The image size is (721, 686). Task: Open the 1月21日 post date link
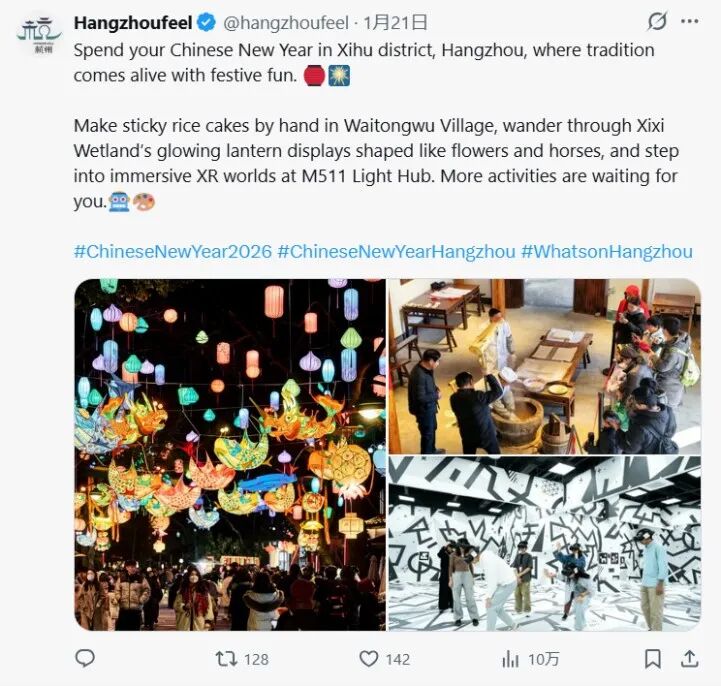click(x=395, y=23)
